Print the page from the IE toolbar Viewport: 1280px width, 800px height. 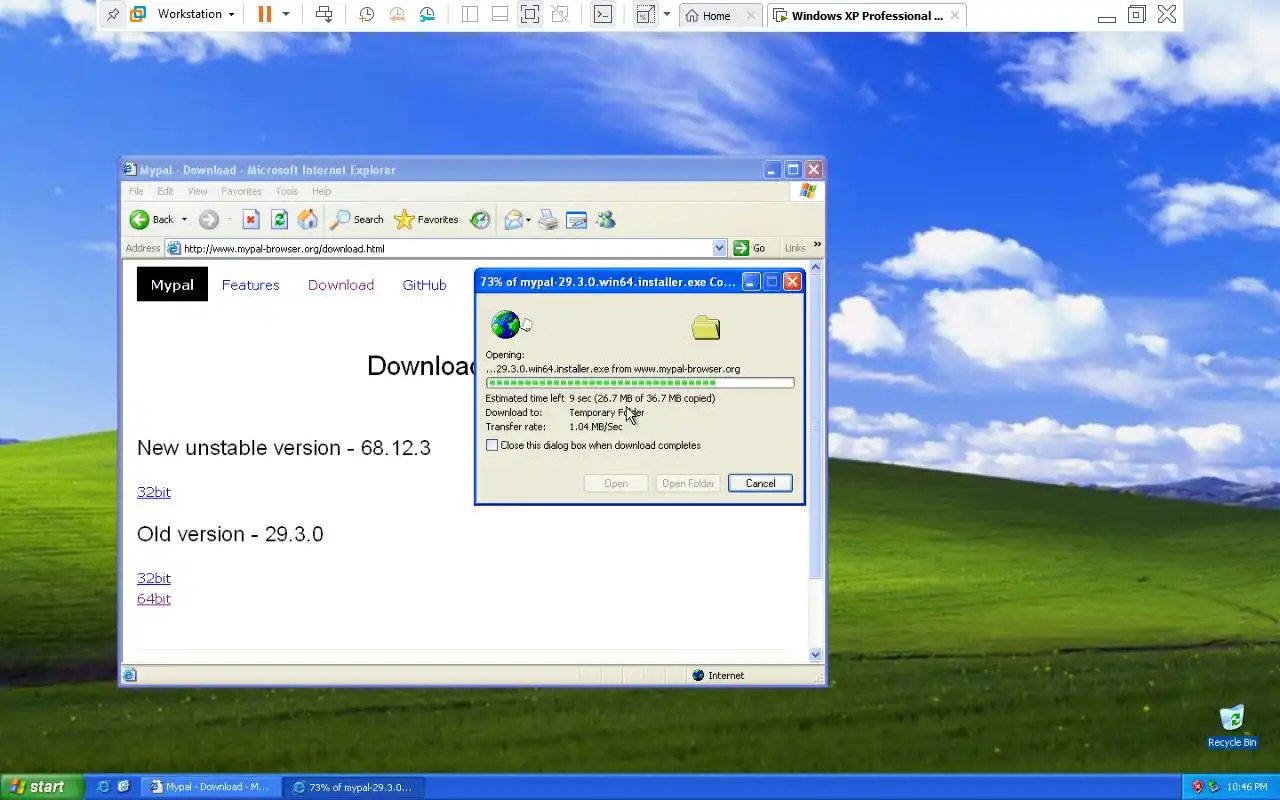tap(548, 220)
